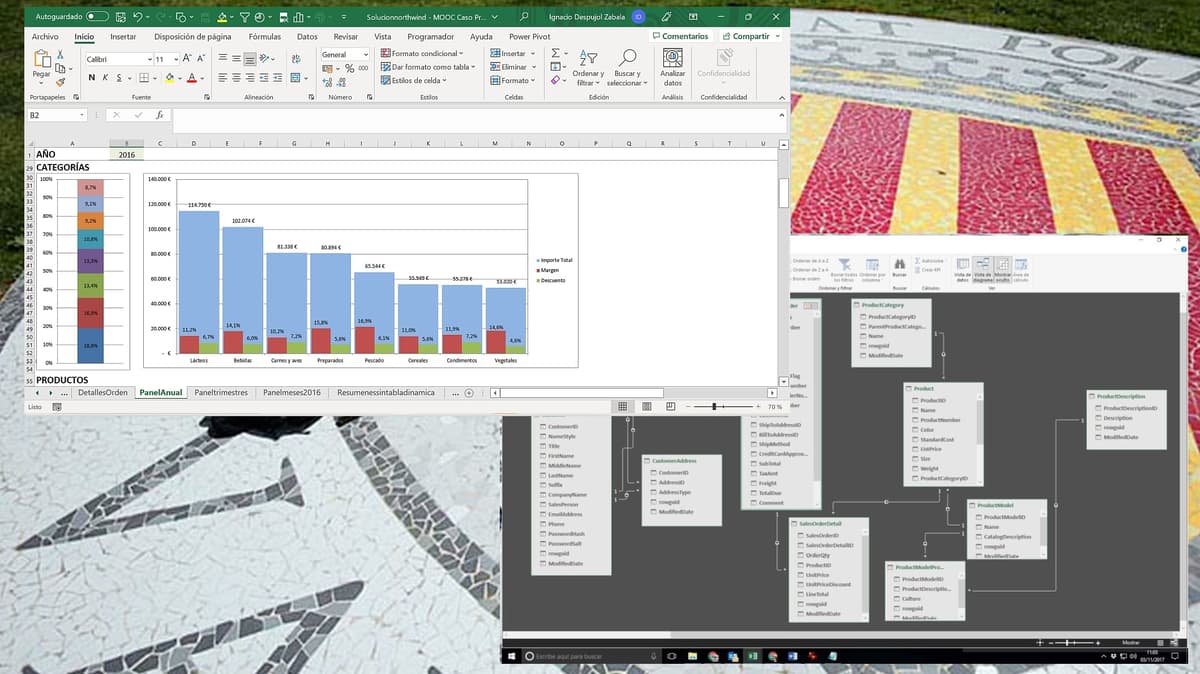Screen dimensions: 1200x674
Task: Click Área de cálculo in Power Pivot
Action: [x=1020, y=270]
